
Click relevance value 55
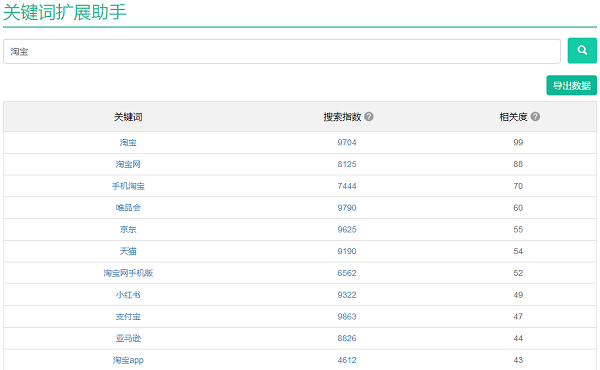tap(518, 230)
